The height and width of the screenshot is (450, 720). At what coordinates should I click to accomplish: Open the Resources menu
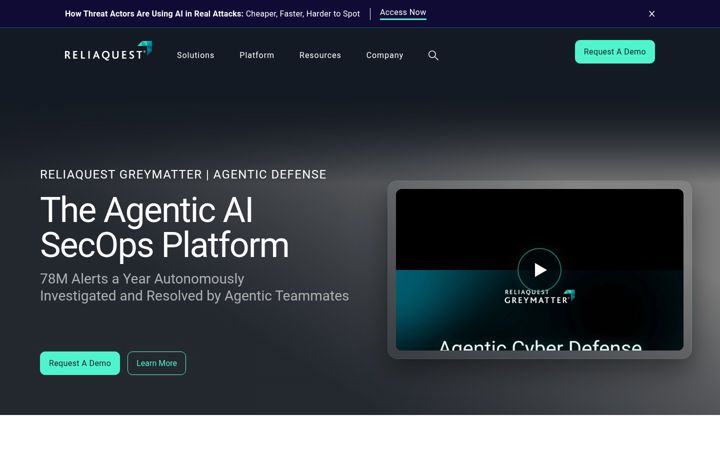click(x=320, y=55)
